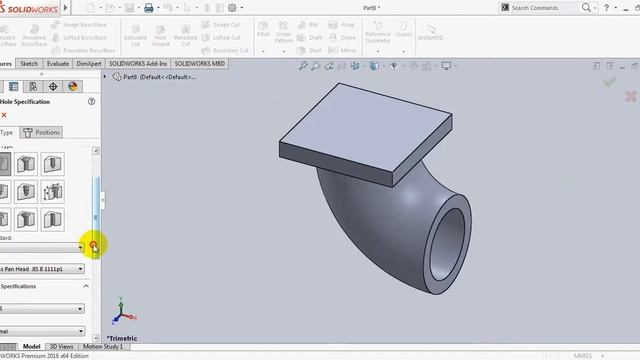
Task: Select hole type icon in middle row right
Action: (53, 192)
